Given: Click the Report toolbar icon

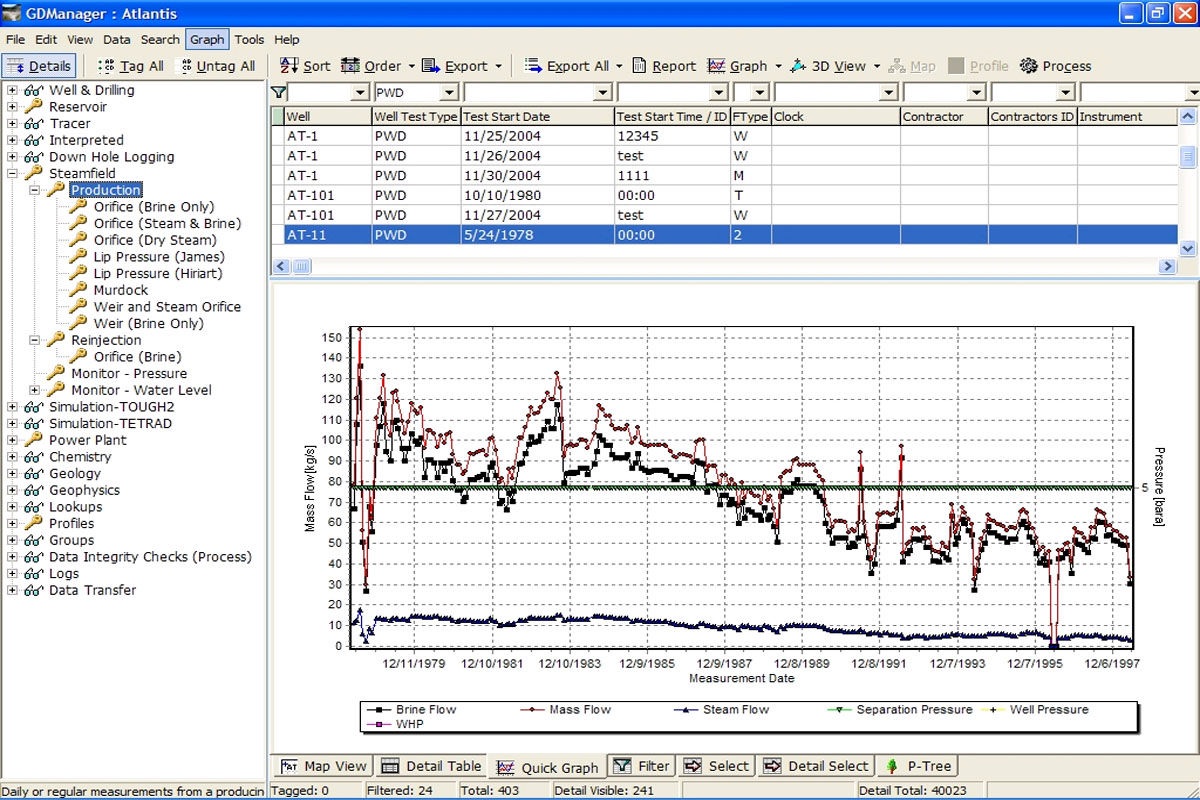Looking at the screenshot, I should point(640,66).
